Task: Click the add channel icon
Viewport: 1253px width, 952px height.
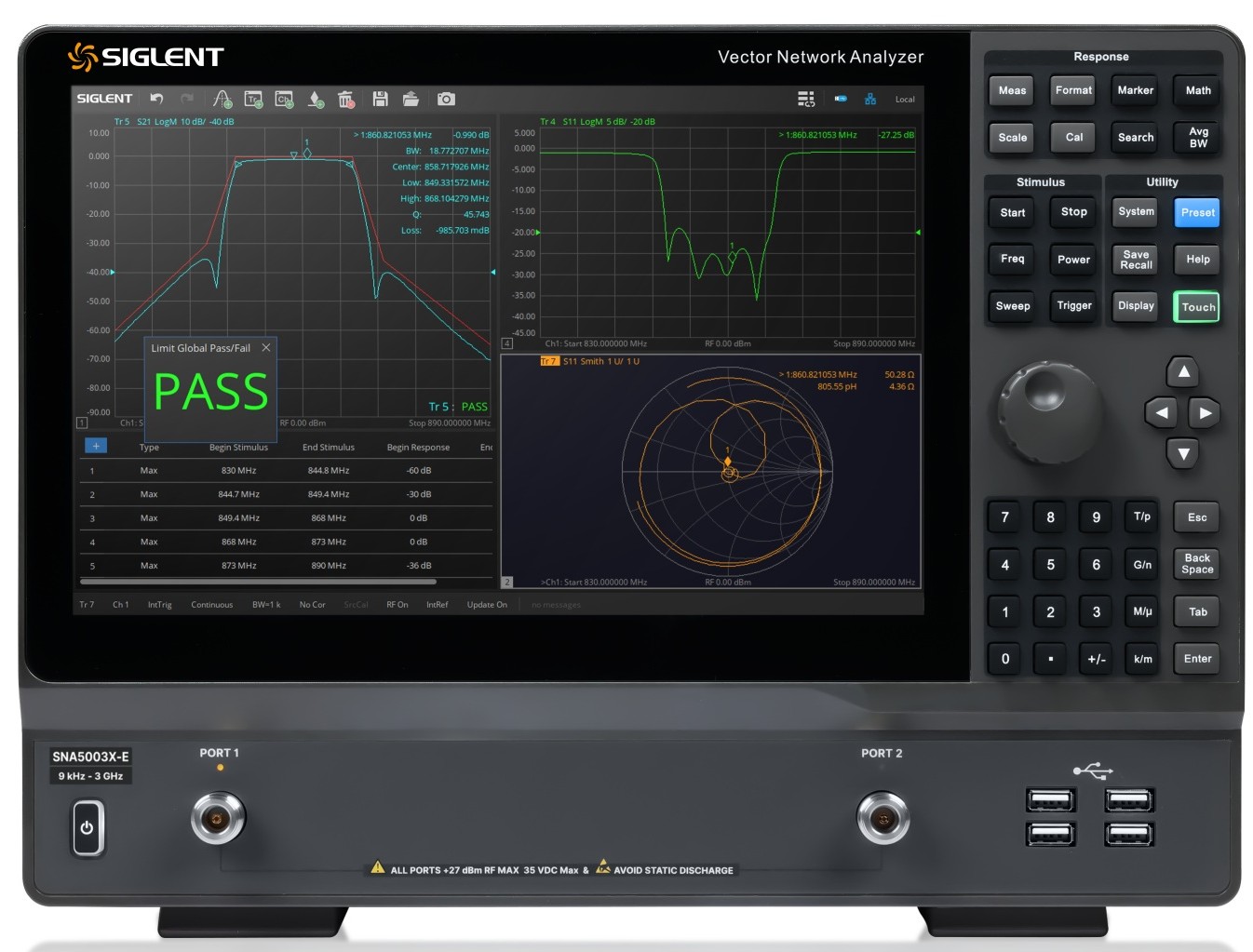Action: coord(285,99)
